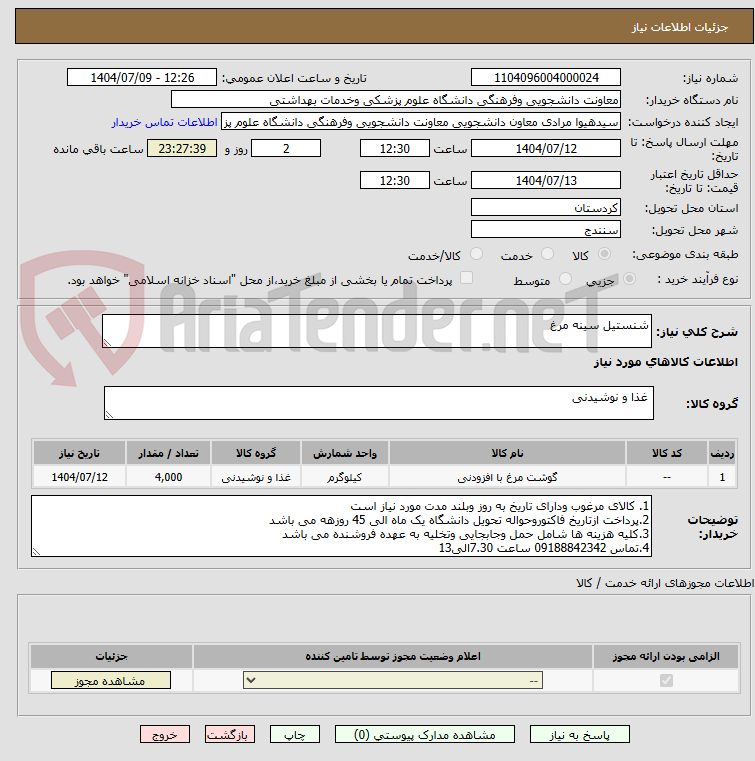Click the شماره نیاز number field
This screenshot has width=755, height=761.
point(546,77)
